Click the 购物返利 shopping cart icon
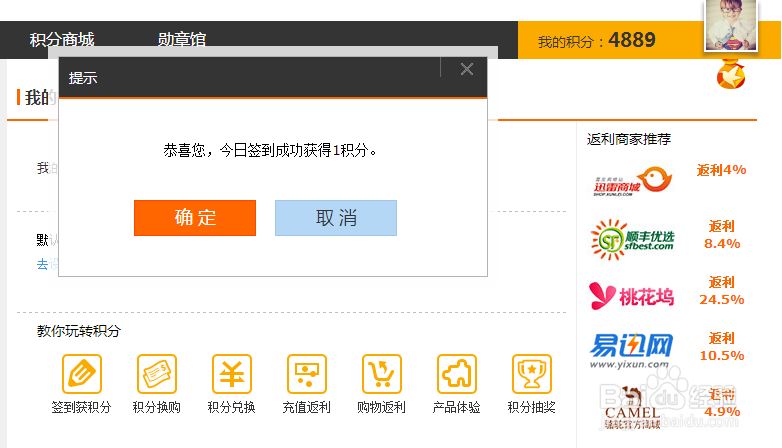 pyautogui.click(x=382, y=374)
